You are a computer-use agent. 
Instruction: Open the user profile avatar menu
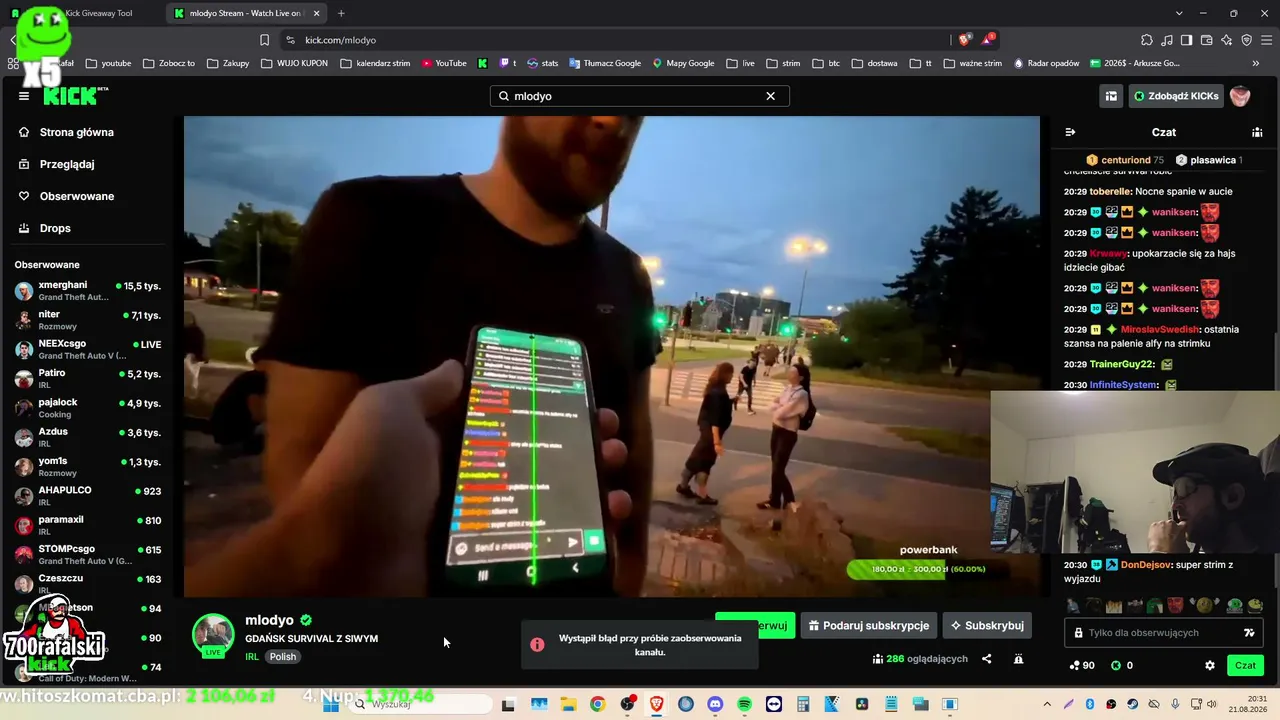point(1240,96)
